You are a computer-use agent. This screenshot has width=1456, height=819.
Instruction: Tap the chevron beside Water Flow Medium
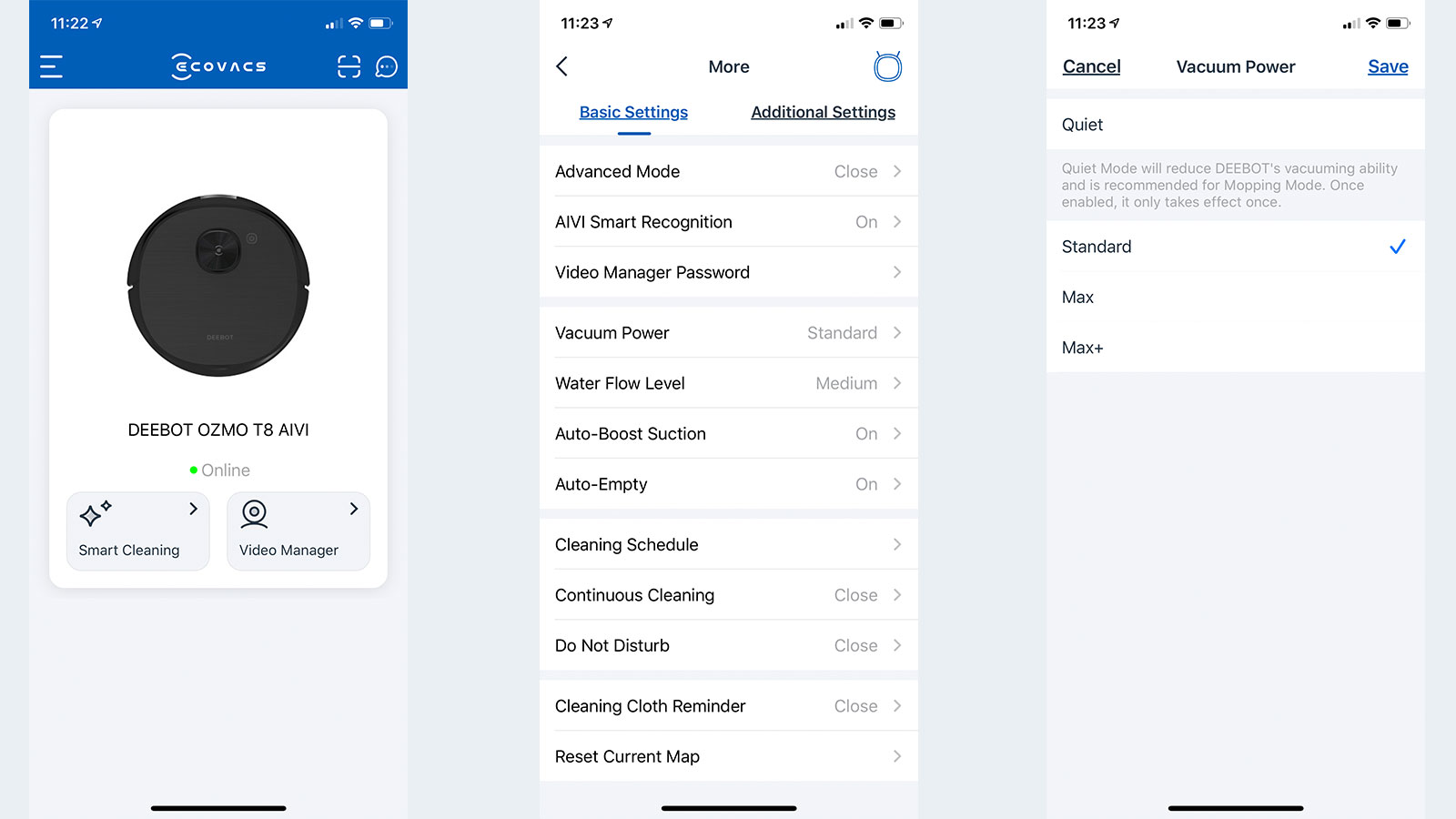pyautogui.click(x=897, y=383)
